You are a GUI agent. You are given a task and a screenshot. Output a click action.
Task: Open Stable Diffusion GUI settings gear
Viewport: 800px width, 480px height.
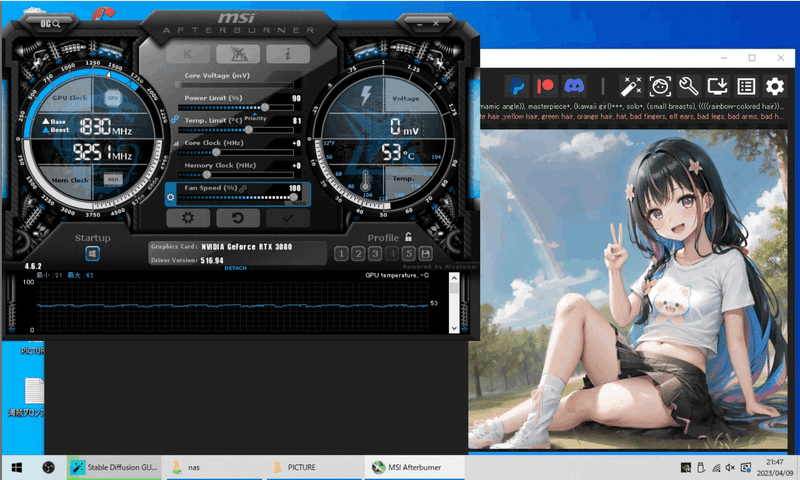tap(774, 86)
